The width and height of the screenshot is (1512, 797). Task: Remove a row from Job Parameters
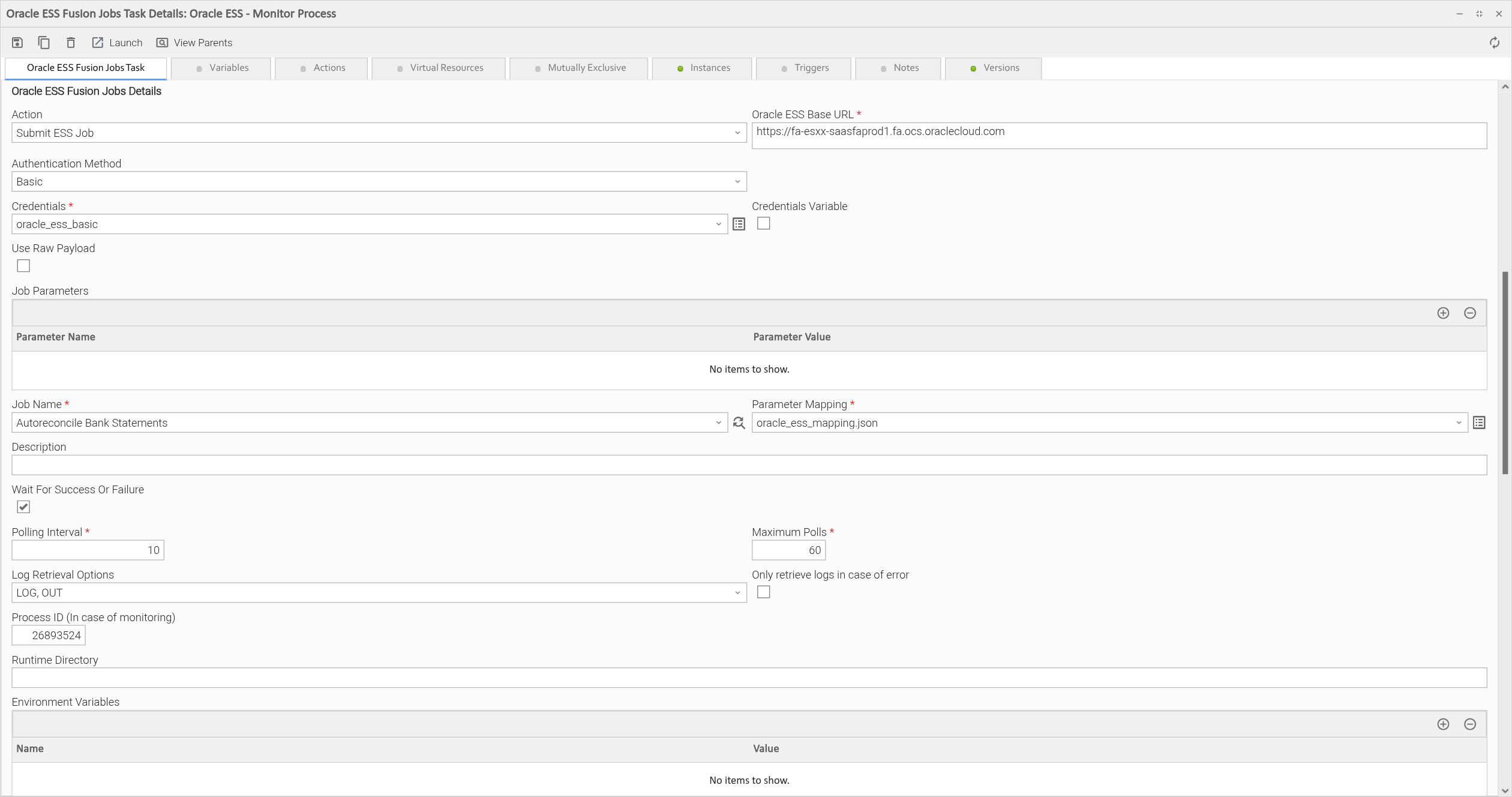(x=1470, y=313)
